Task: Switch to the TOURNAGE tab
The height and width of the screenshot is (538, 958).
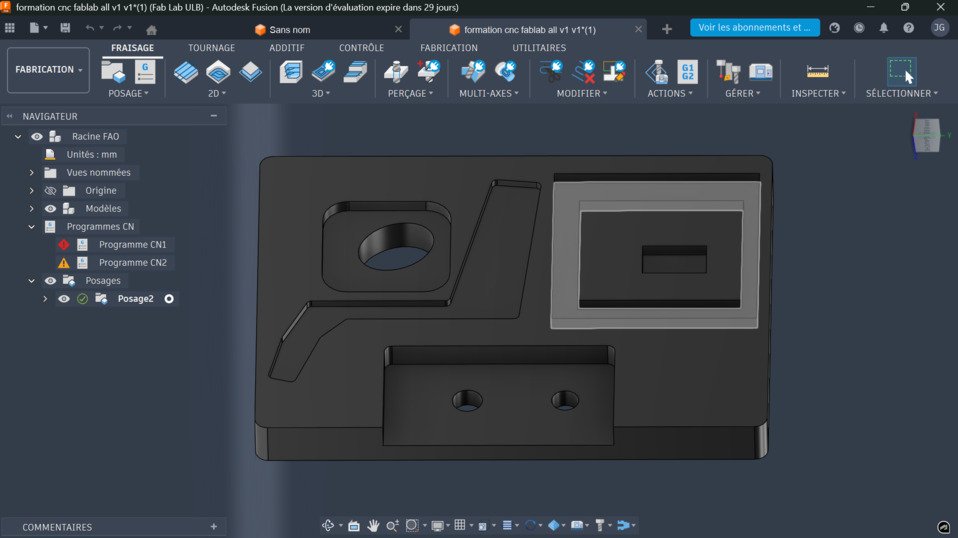Action: pos(211,48)
